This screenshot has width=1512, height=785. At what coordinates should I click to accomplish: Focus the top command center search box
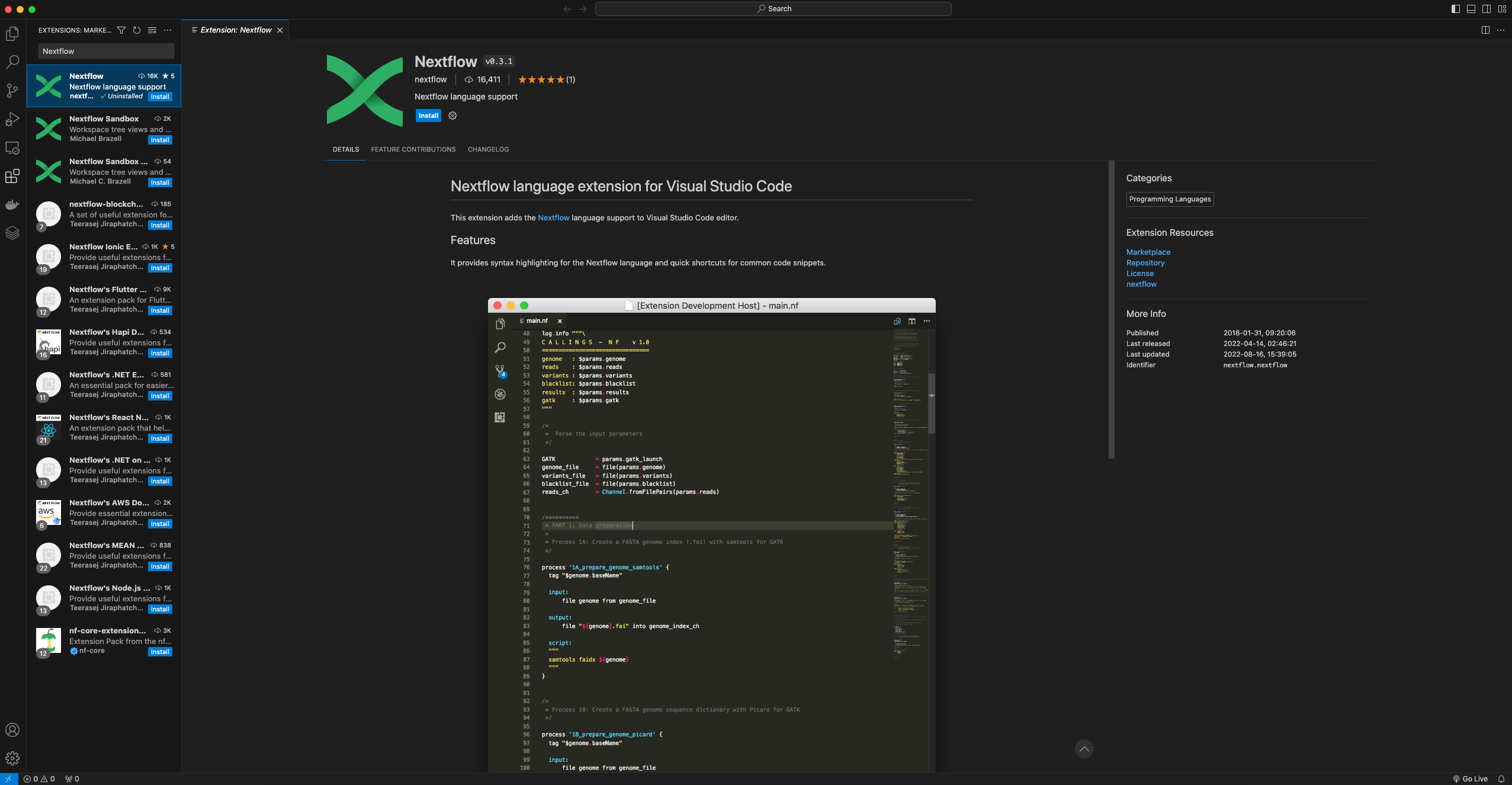point(773,9)
